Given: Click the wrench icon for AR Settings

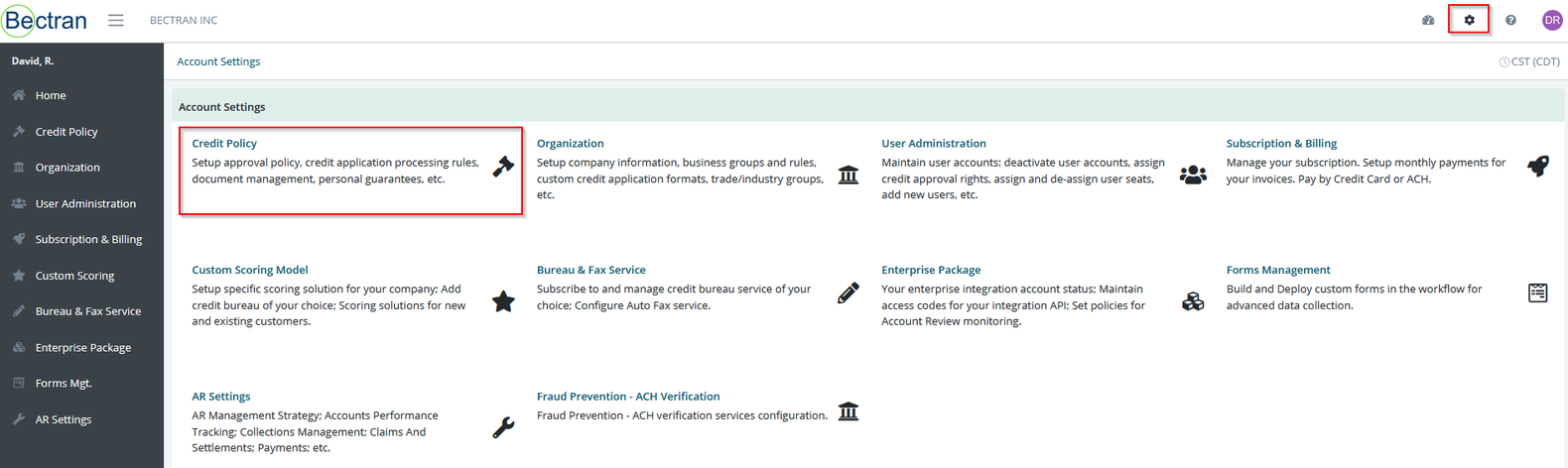Looking at the screenshot, I should (x=503, y=427).
